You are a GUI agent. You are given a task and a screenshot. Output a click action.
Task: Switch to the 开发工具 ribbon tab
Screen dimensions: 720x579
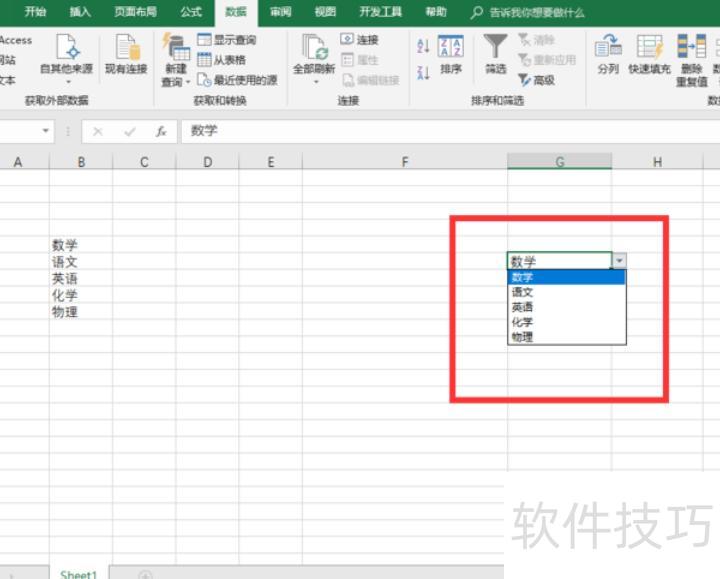pyautogui.click(x=381, y=11)
